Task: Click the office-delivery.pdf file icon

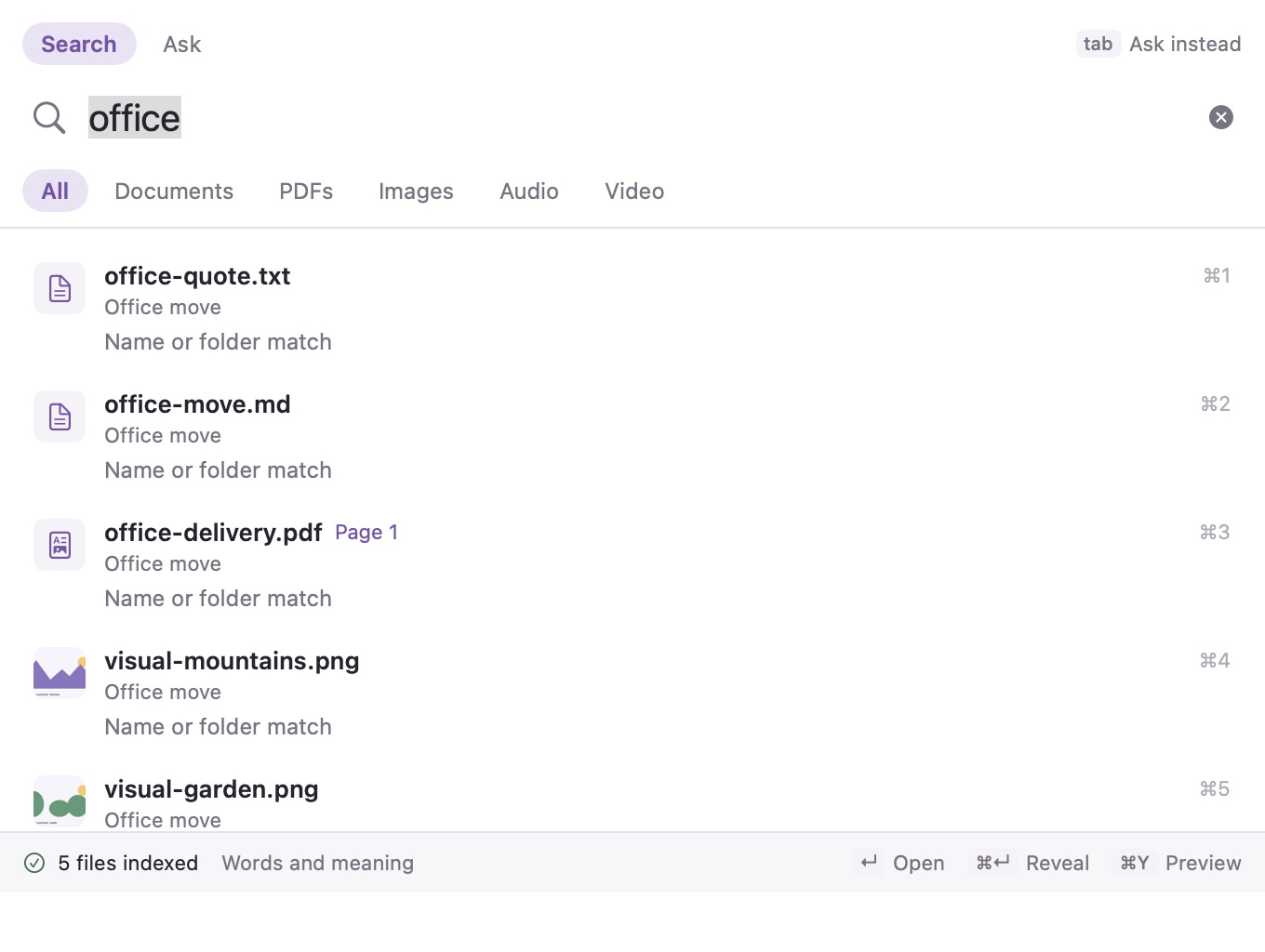Action: [60, 545]
